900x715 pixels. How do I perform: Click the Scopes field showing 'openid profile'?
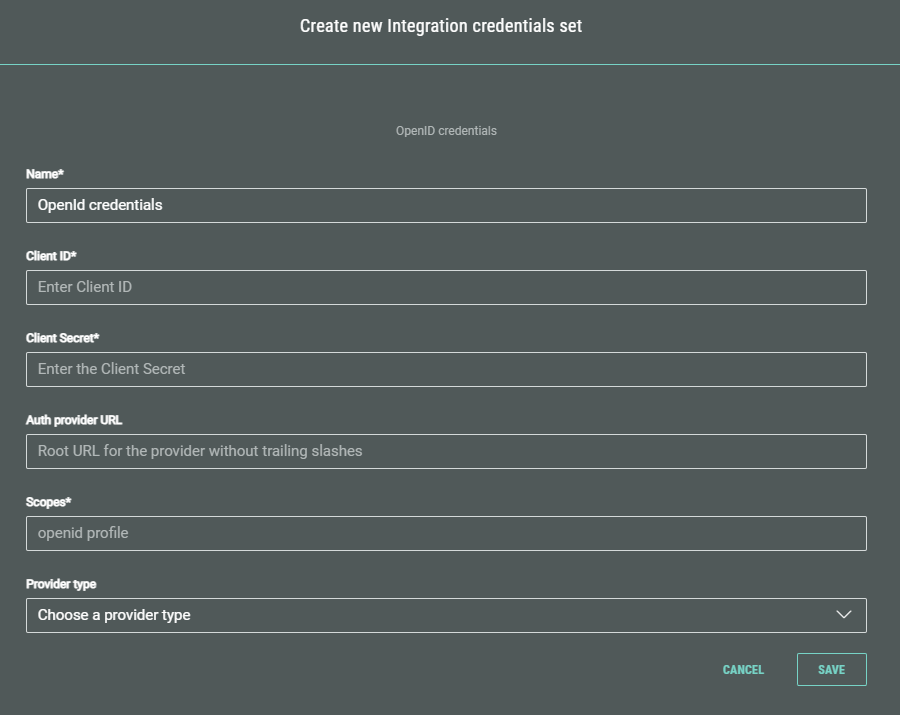pyautogui.click(x=446, y=533)
